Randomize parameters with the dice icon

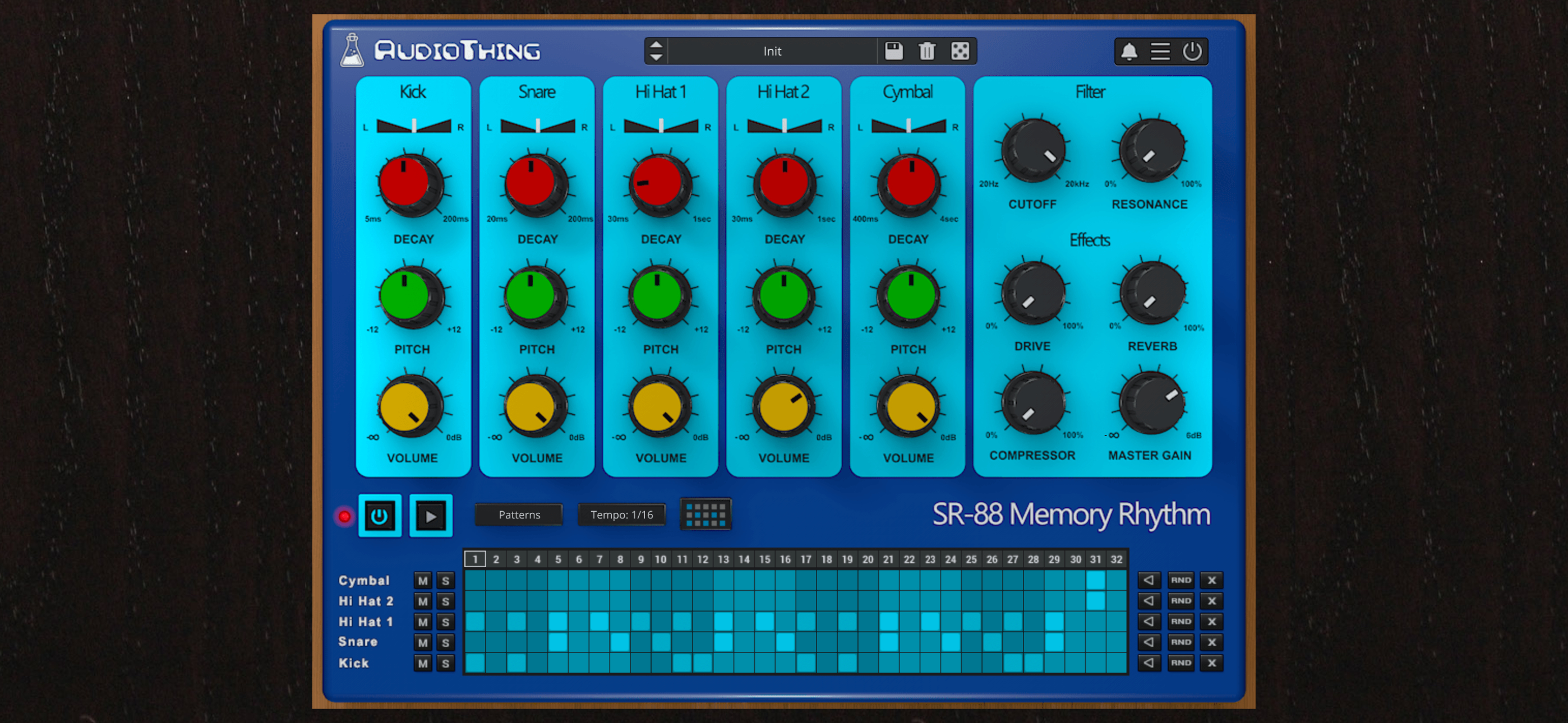tap(960, 50)
